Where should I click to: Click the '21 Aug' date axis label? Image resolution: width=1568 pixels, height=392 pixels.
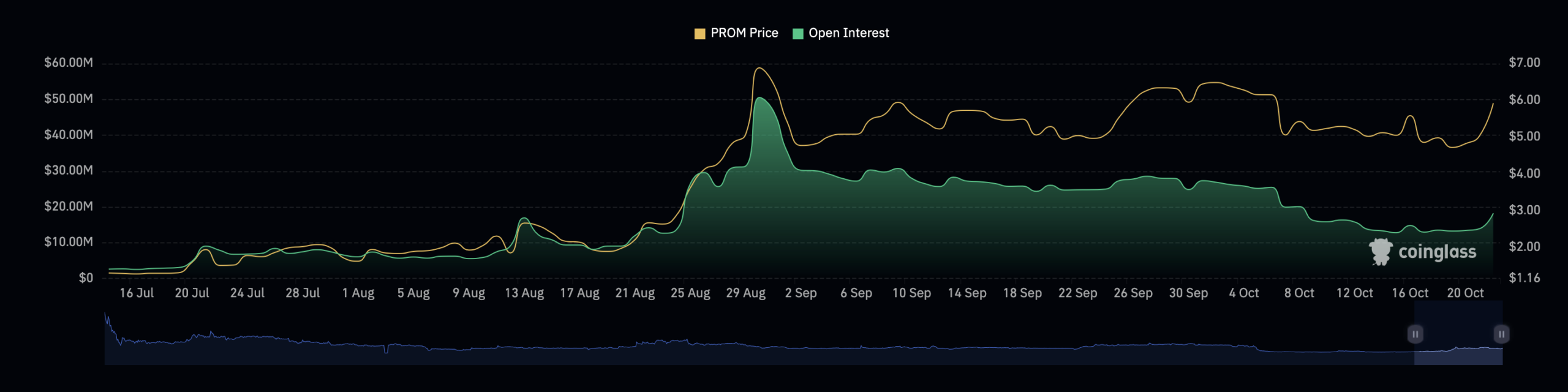click(x=635, y=293)
